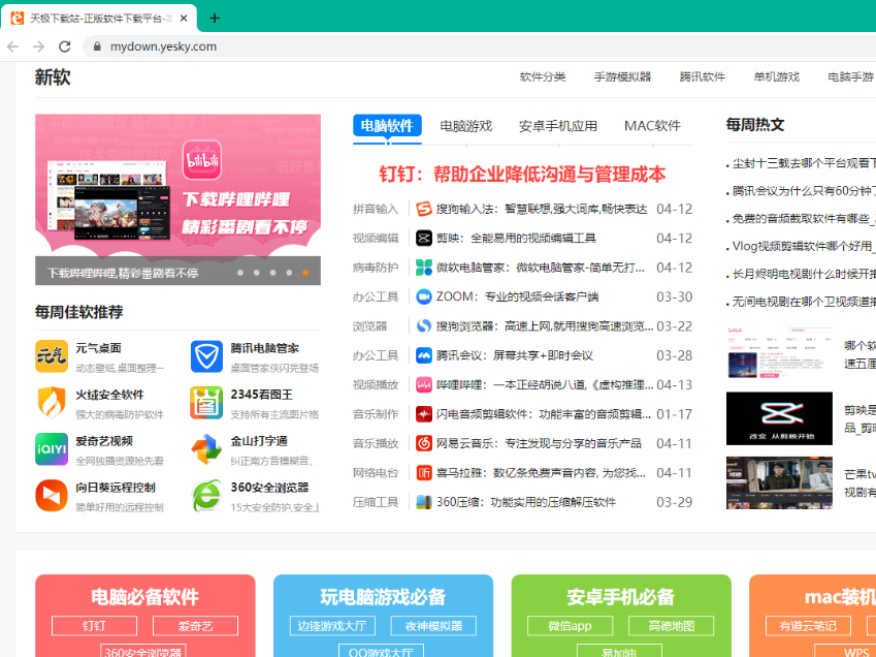Click the 腾讯会议 icon in the list
This screenshot has height=657, width=876.
(x=424, y=355)
